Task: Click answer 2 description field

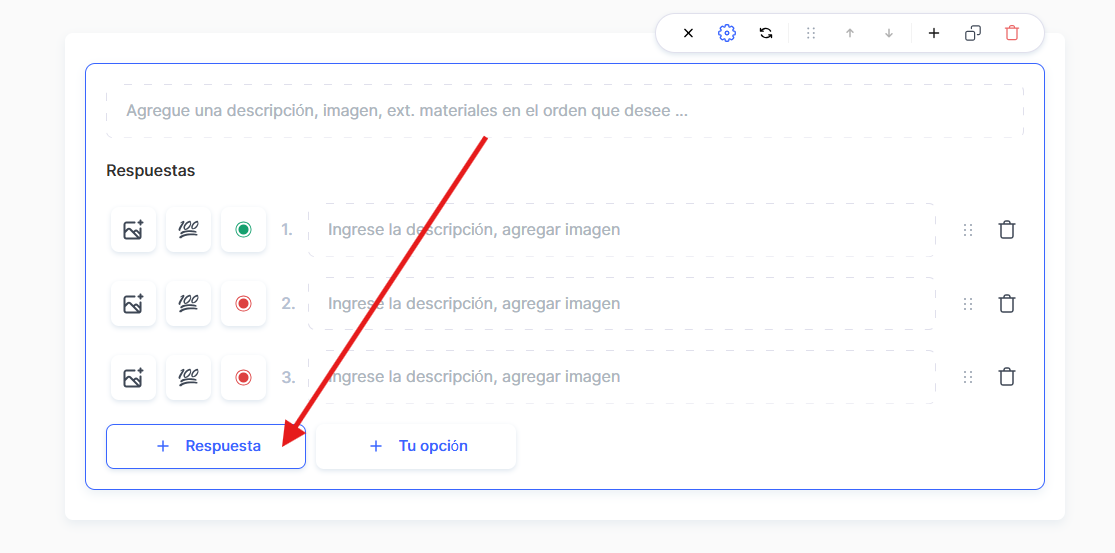Action: click(x=621, y=304)
